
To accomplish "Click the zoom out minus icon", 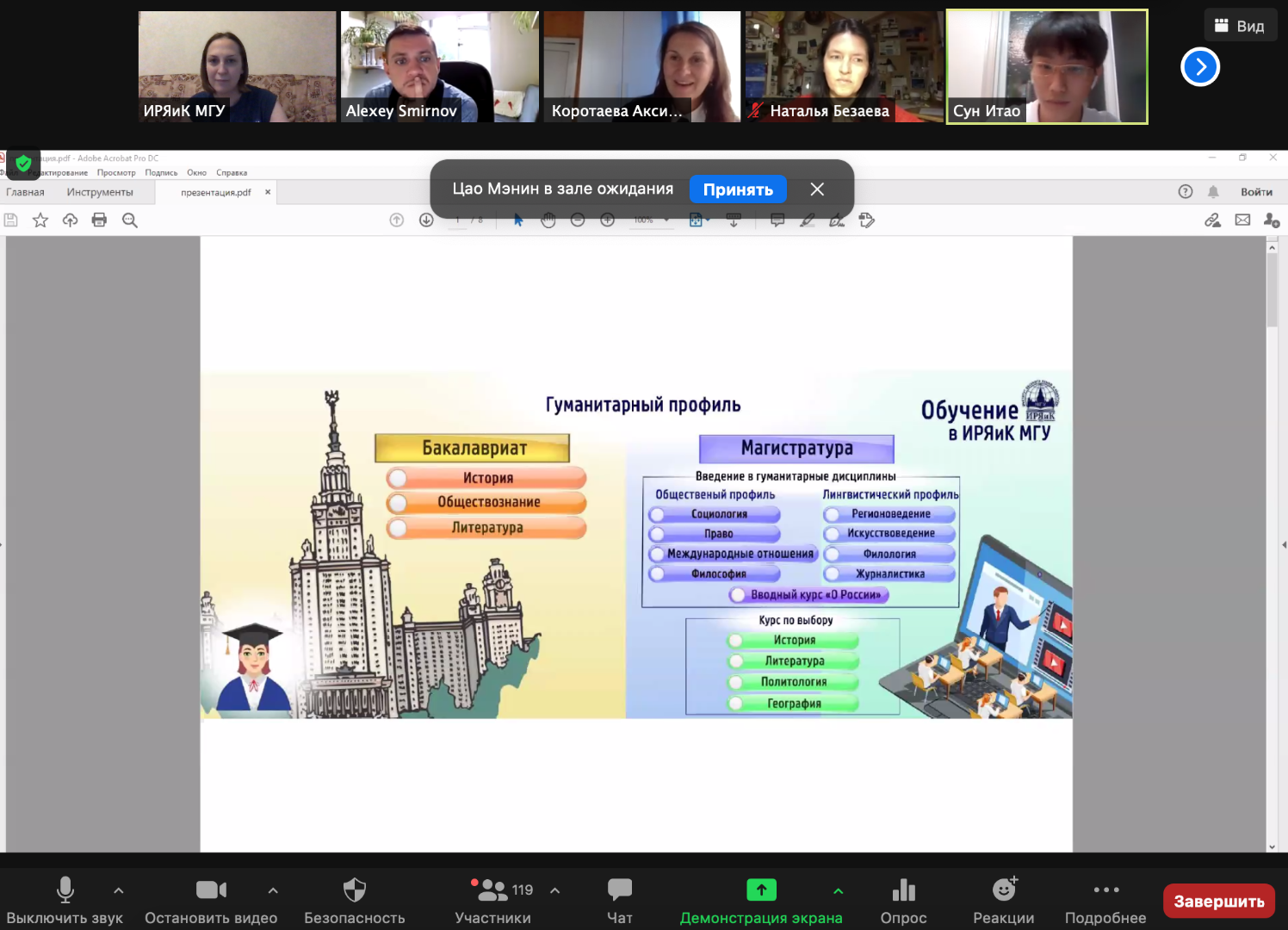I will (578, 220).
